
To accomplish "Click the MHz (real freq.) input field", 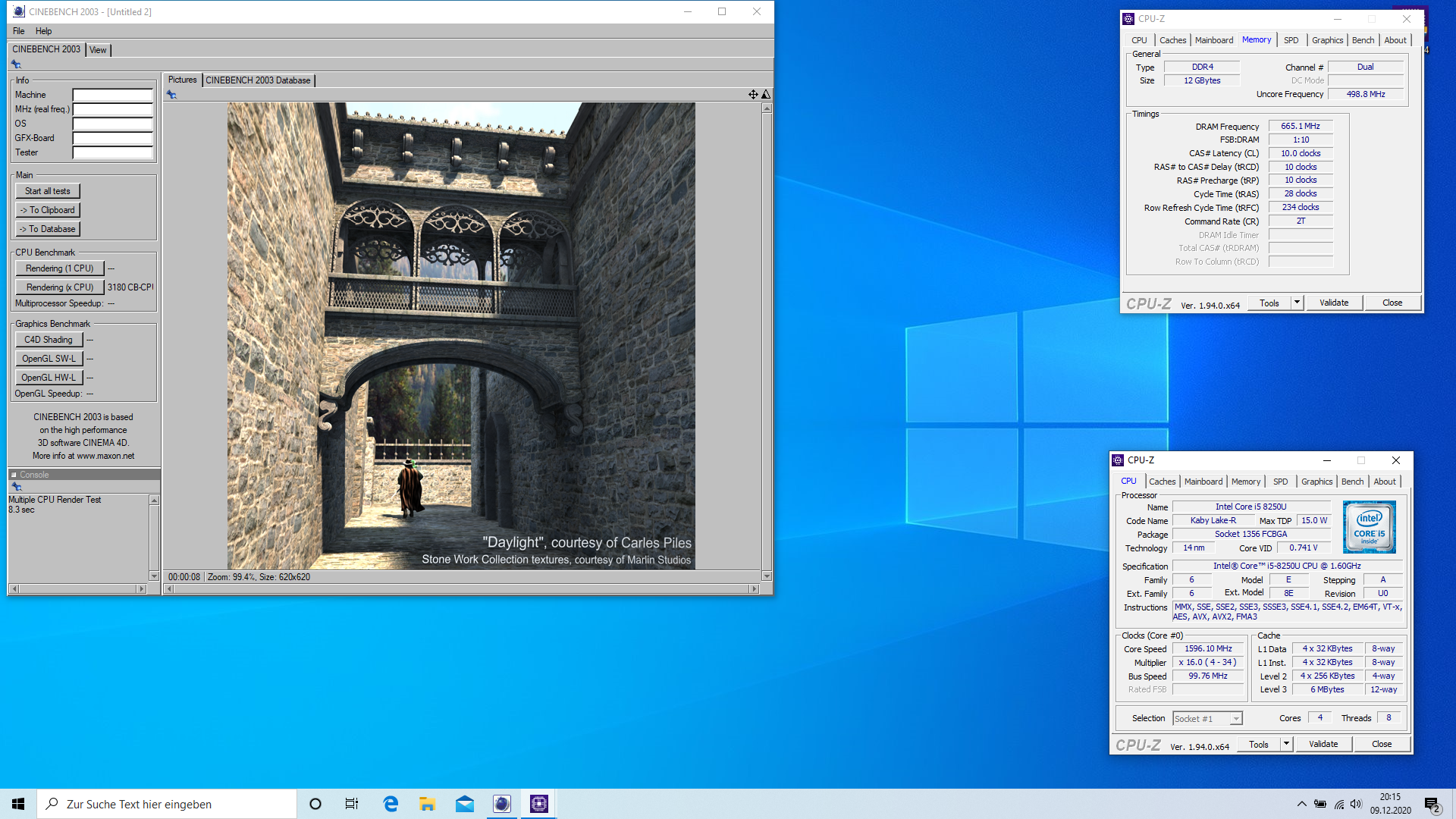I will (112, 109).
